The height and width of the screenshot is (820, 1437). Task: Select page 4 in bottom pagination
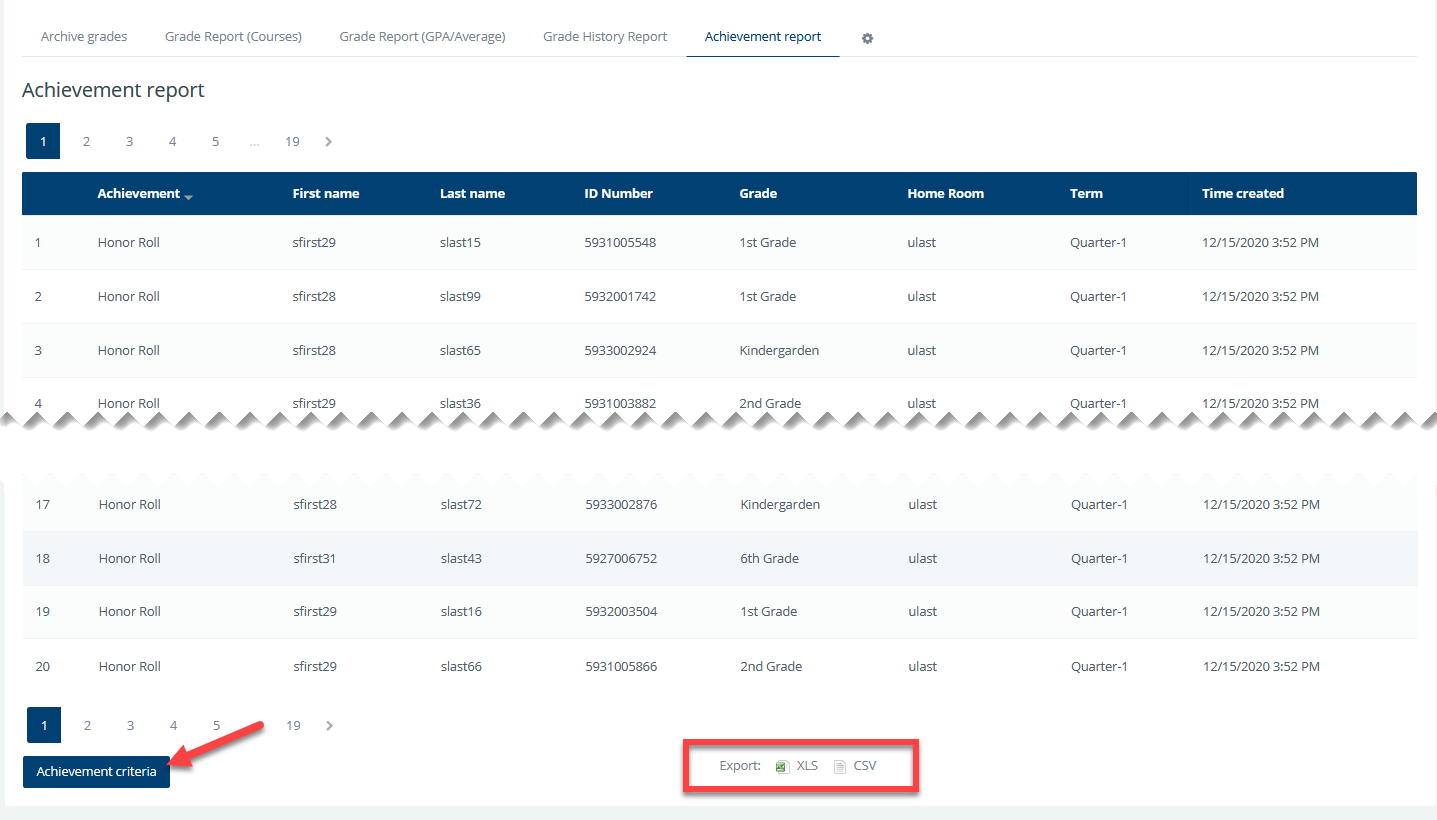173,726
